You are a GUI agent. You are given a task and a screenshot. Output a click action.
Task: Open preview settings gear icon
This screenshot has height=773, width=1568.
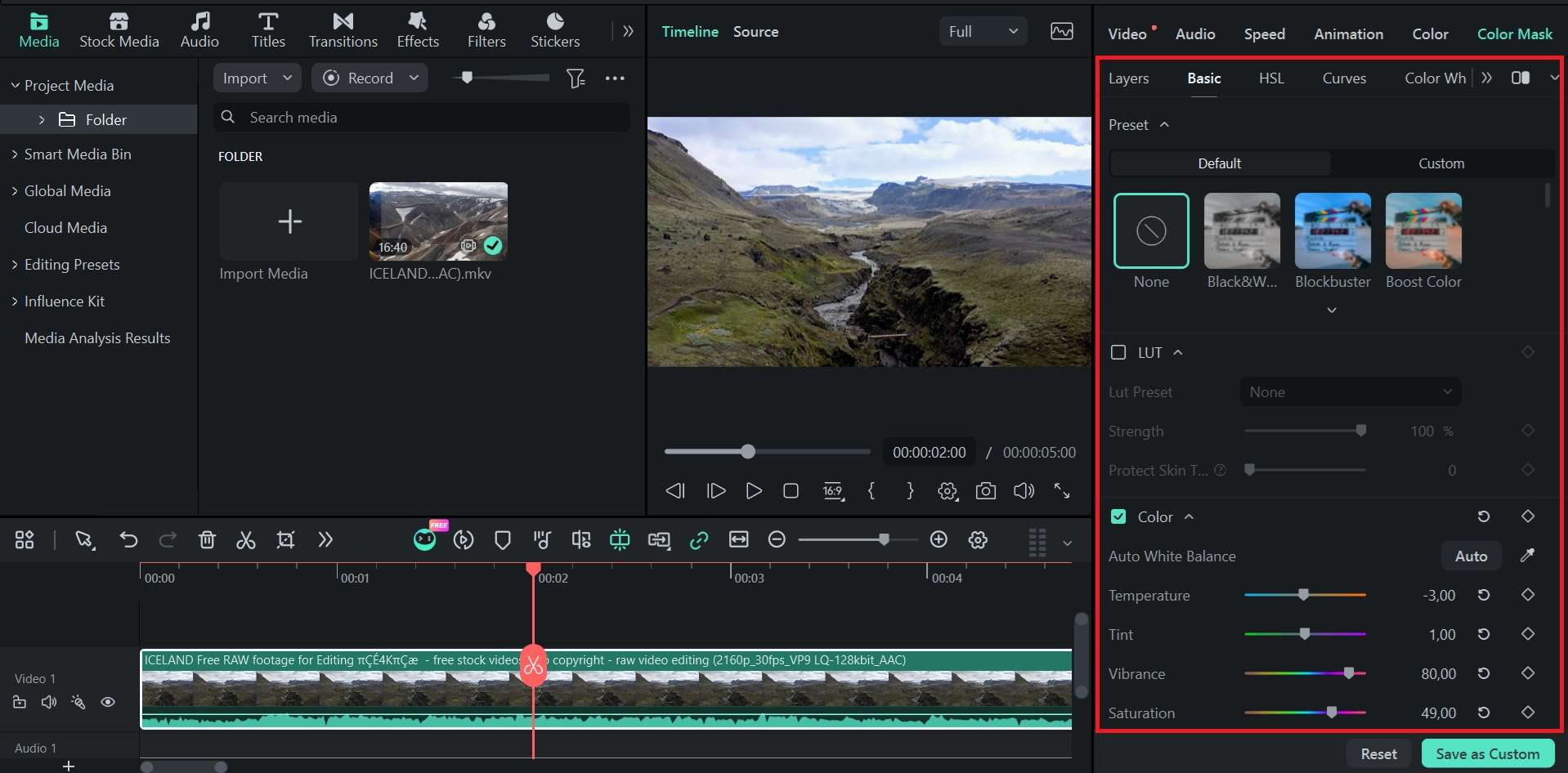(948, 491)
